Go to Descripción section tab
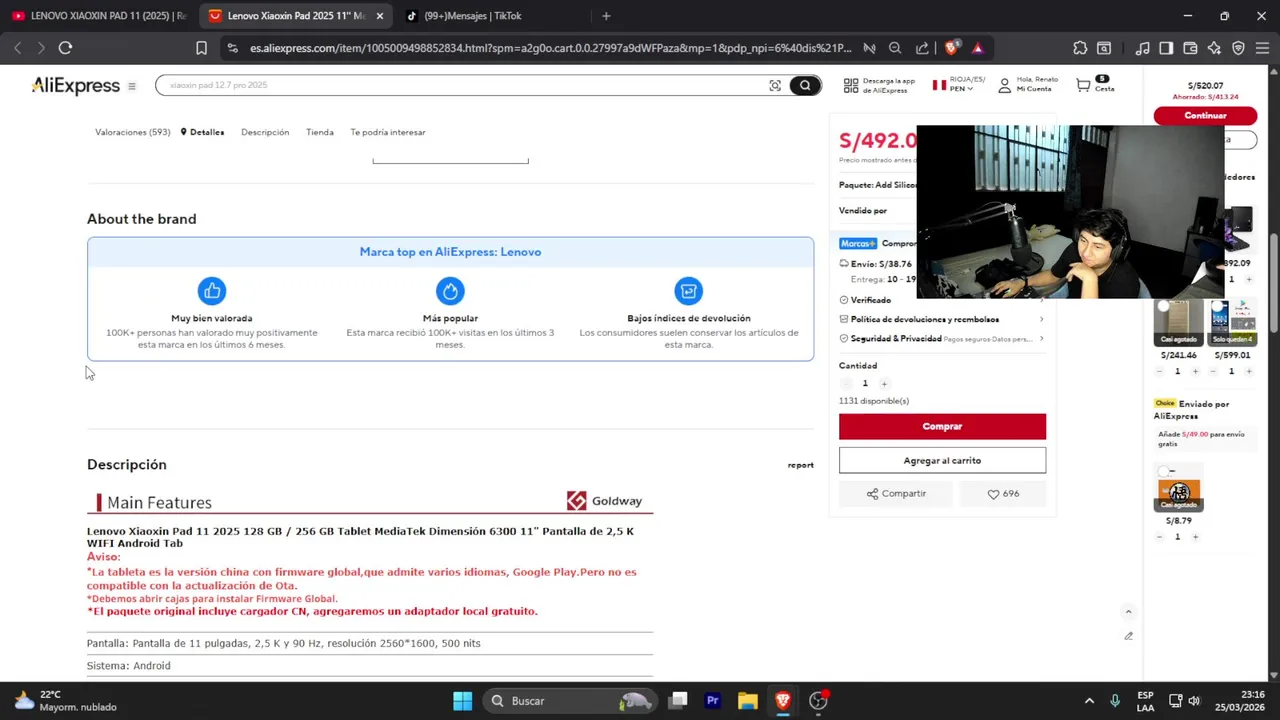 (x=265, y=132)
